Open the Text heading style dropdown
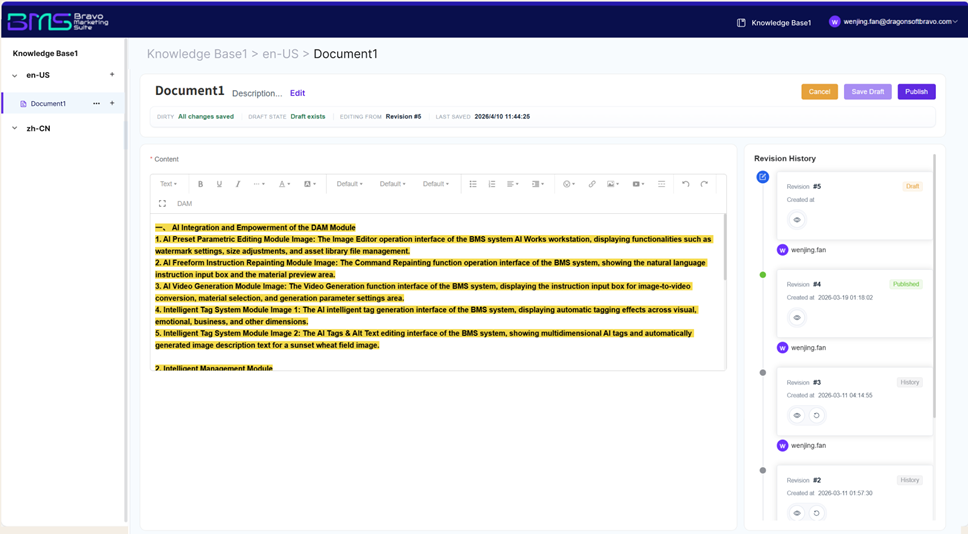 [x=168, y=184]
